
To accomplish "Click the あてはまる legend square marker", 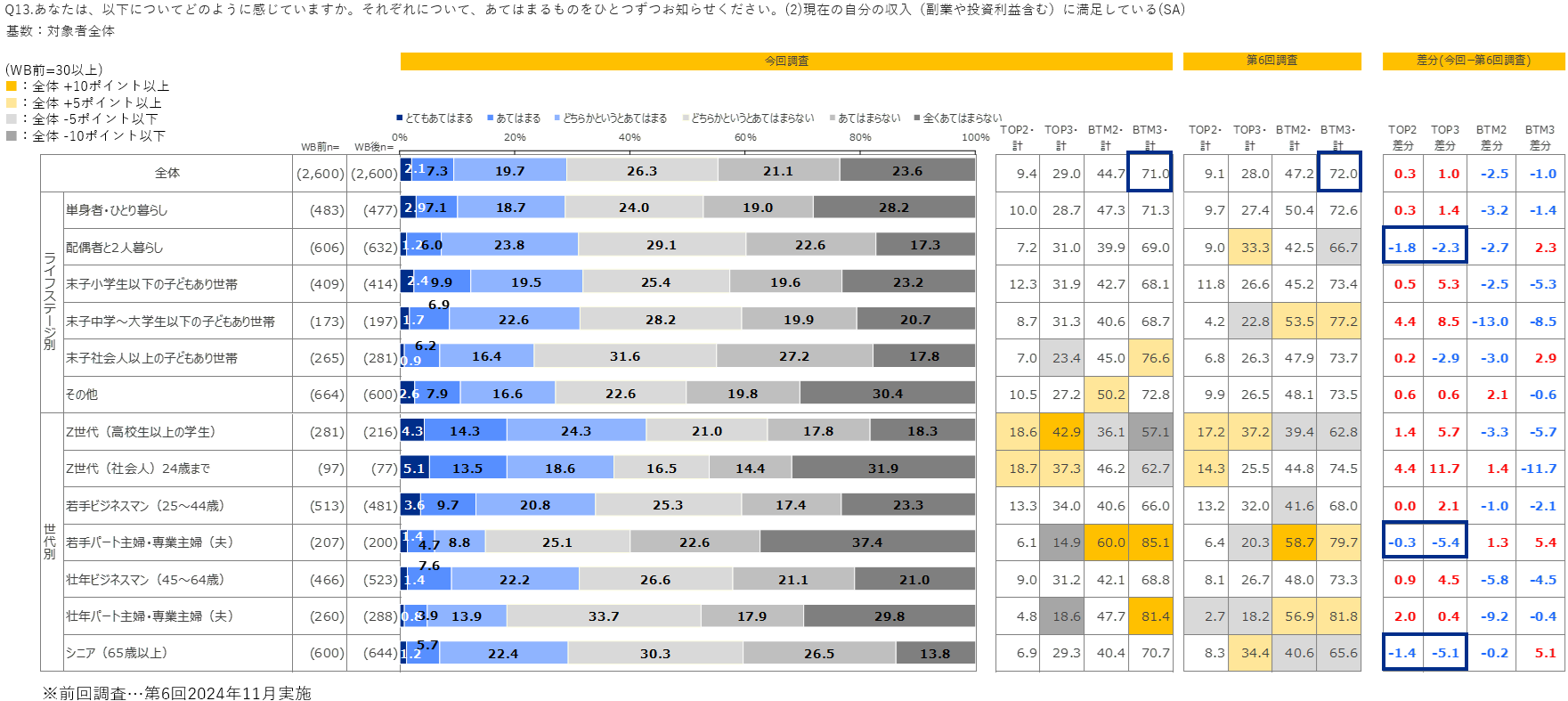I will (x=491, y=118).
